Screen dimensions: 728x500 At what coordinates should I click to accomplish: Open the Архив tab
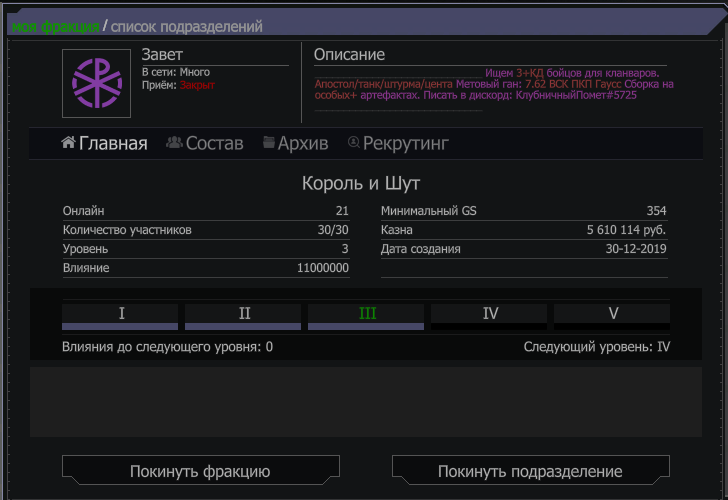click(x=302, y=143)
